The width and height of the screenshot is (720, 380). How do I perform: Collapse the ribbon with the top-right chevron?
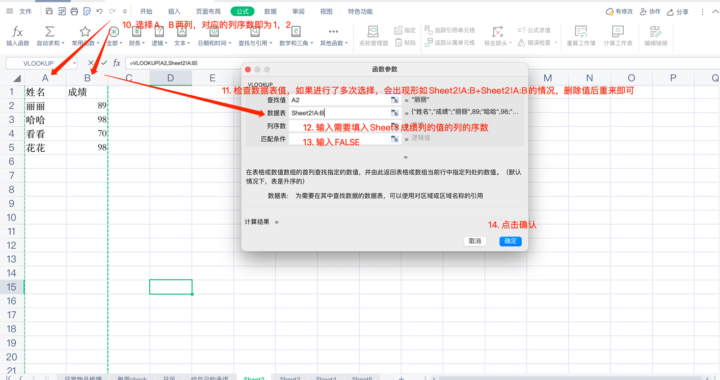coord(715,11)
